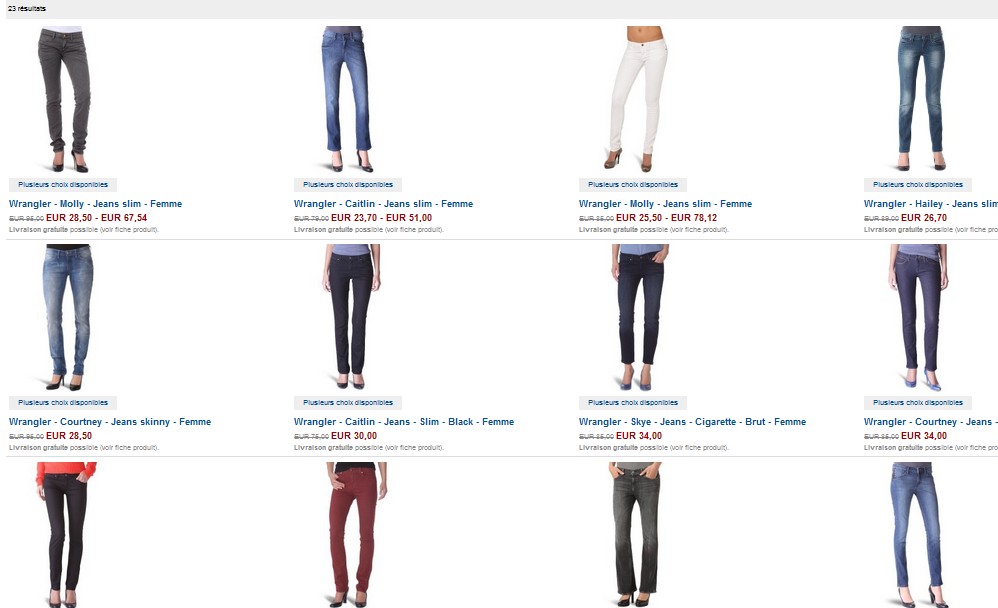The image size is (998, 608).
Task: Open the white Molly slim jeans image
Action: [636, 99]
